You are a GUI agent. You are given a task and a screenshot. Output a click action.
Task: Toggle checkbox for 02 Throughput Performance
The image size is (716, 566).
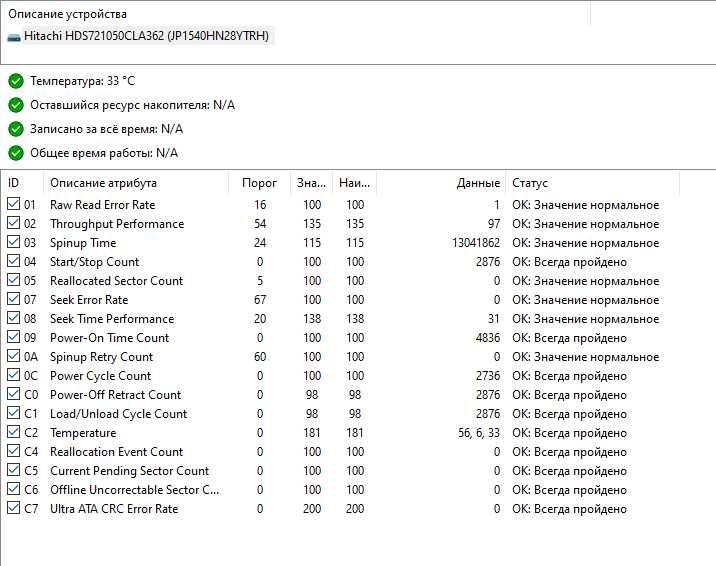click(13, 223)
